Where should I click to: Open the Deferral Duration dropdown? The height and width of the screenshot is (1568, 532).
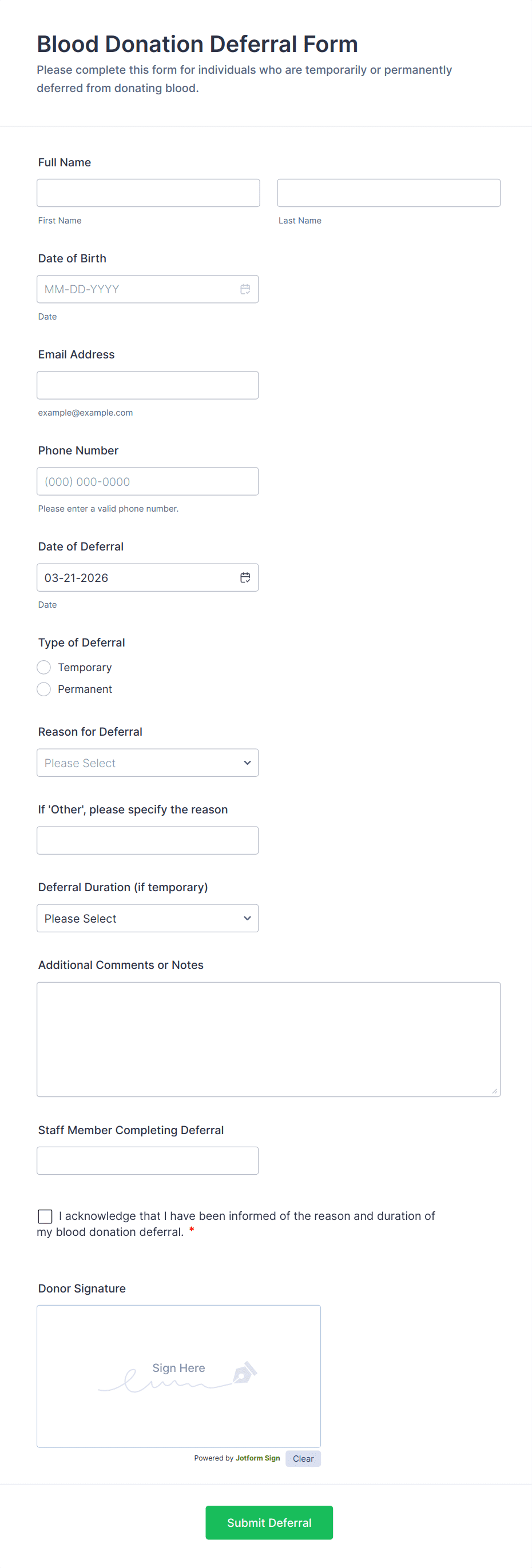[x=148, y=919]
